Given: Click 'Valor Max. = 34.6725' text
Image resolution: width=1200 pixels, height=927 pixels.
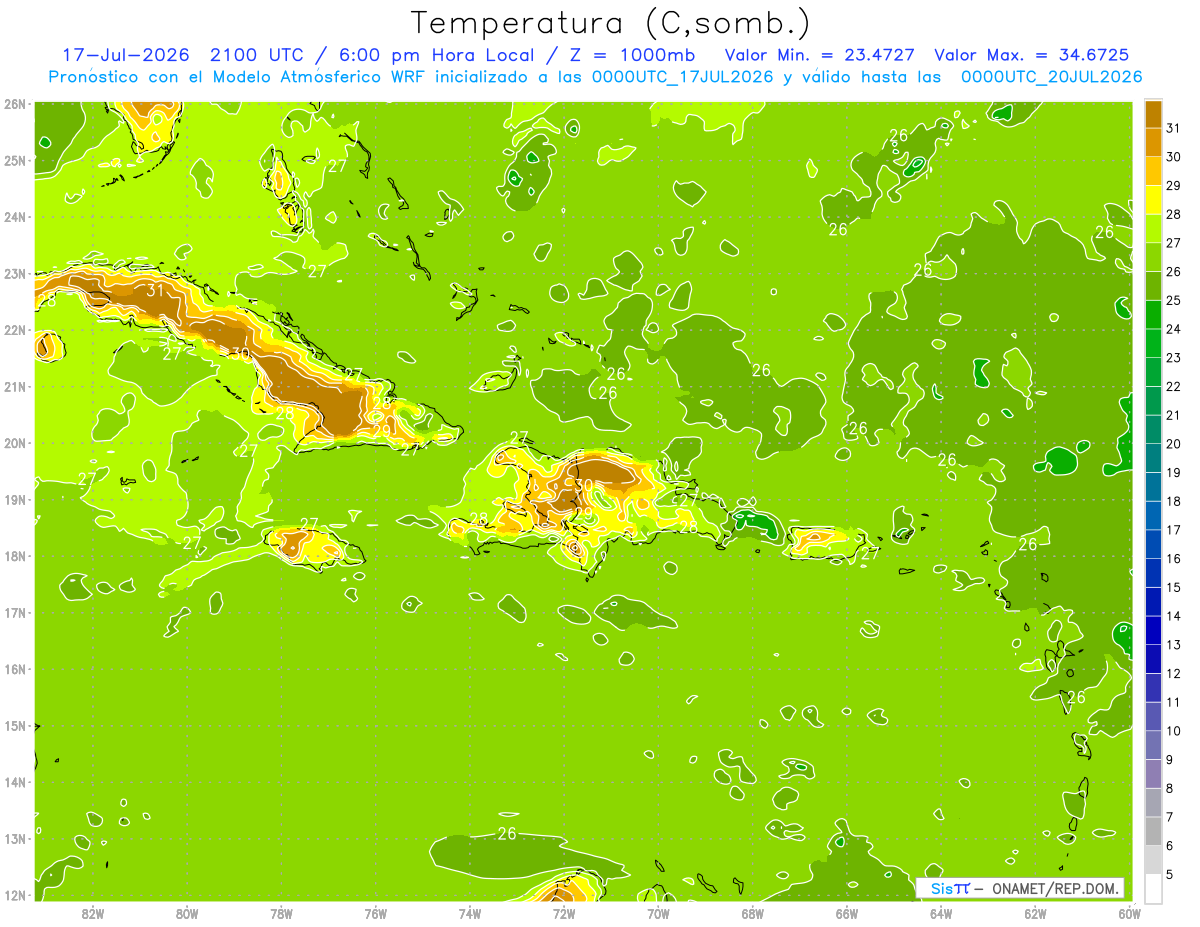Looking at the screenshot, I should (1032, 55).
